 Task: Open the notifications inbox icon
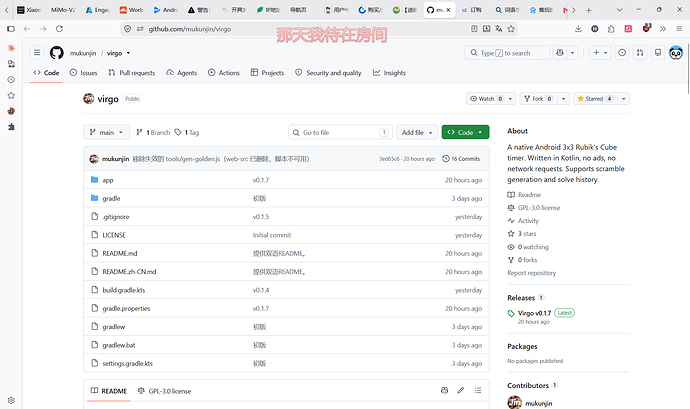[658, 53]
